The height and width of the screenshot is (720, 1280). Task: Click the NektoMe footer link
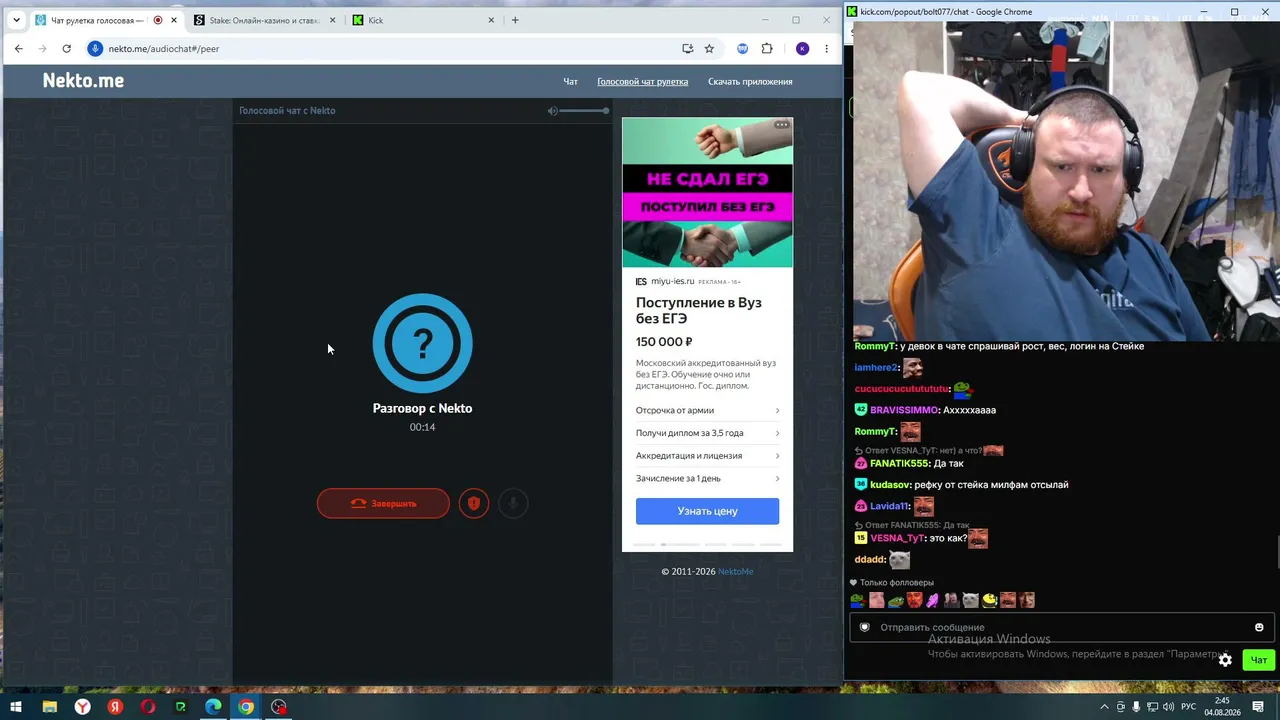coord(735,572)
